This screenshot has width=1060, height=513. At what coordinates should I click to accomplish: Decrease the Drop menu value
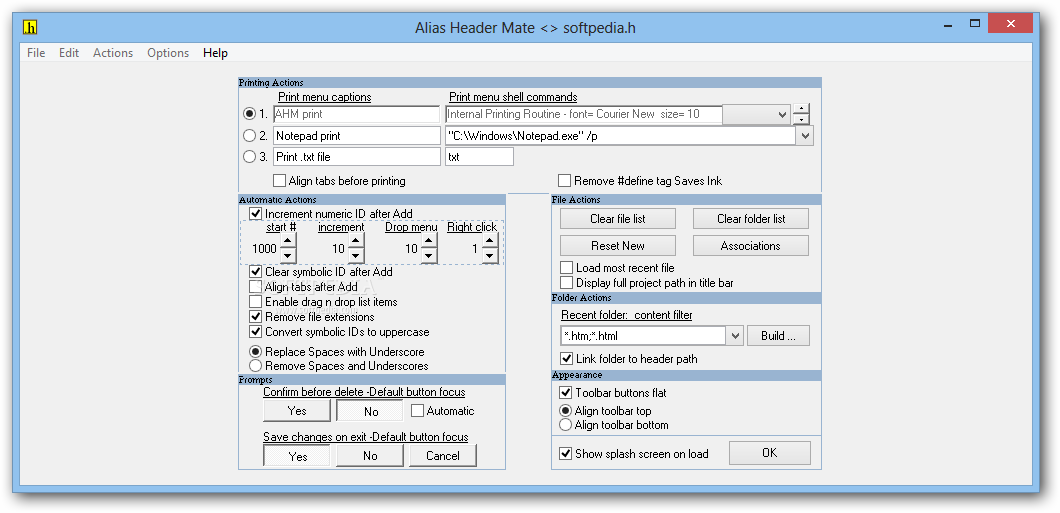pos(429,256)
